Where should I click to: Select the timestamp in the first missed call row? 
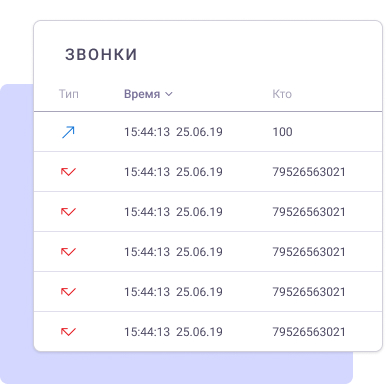173,172
